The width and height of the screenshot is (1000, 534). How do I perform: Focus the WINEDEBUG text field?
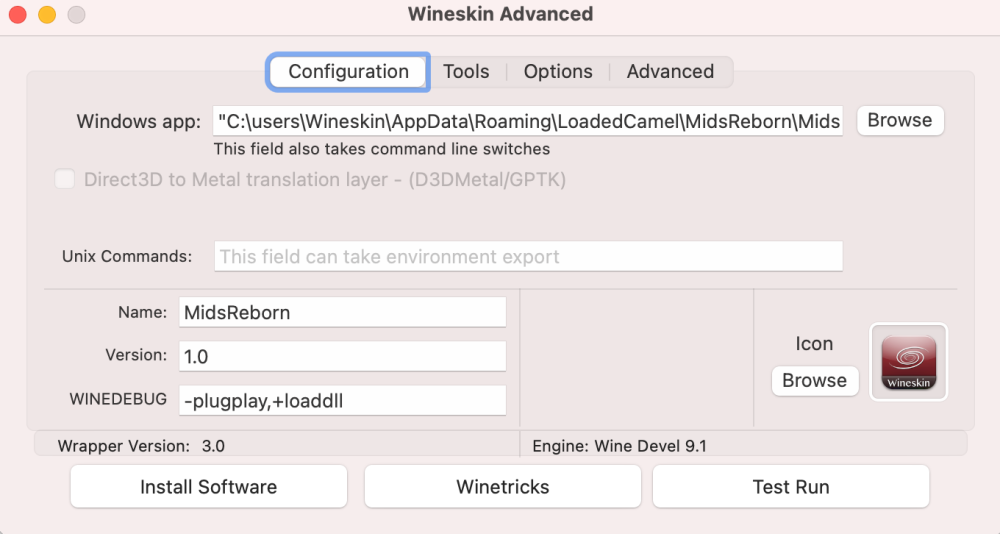[x=342, y=400]
